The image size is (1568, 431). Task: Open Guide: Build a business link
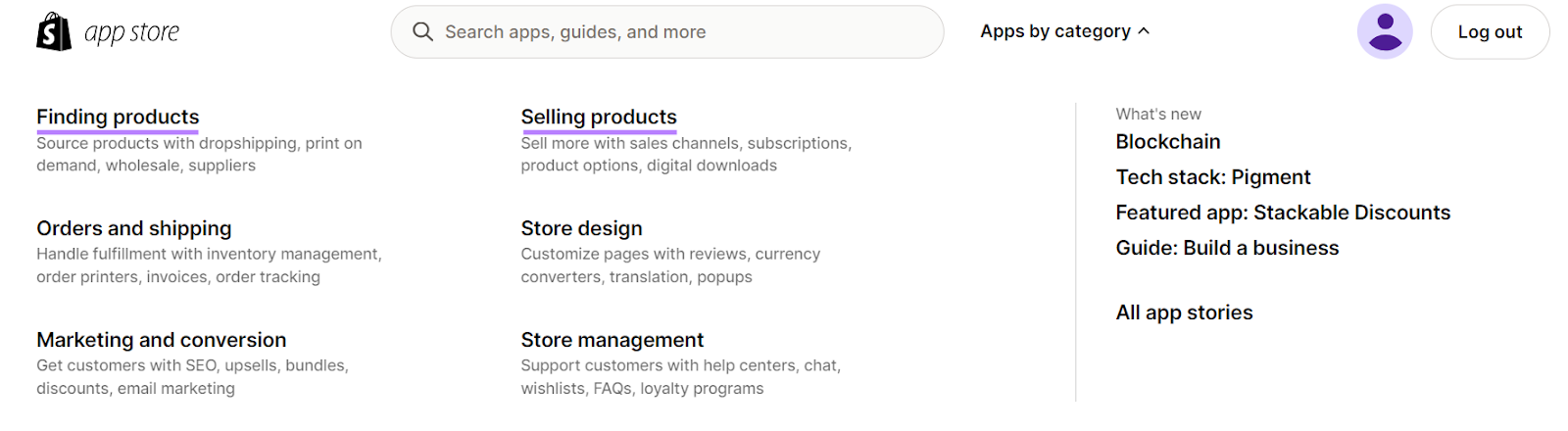click(1227, 248)
